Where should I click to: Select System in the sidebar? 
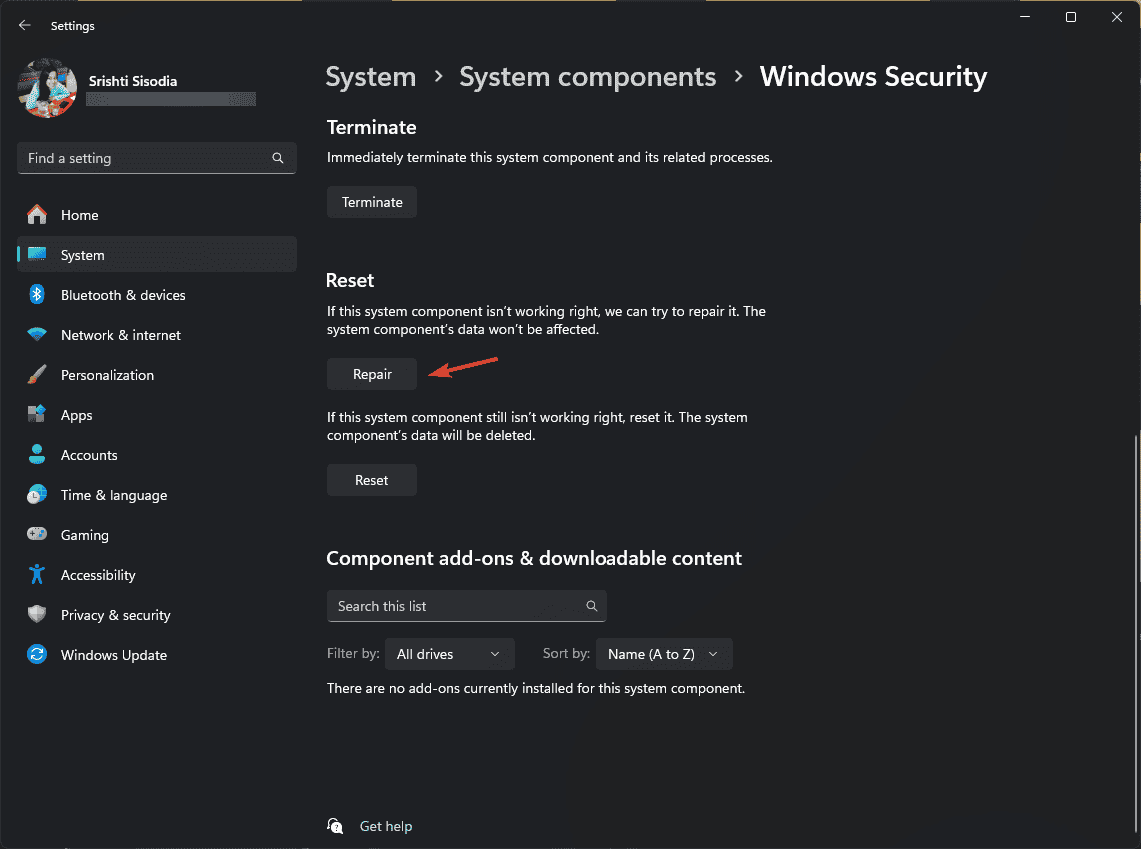(156, 255)
